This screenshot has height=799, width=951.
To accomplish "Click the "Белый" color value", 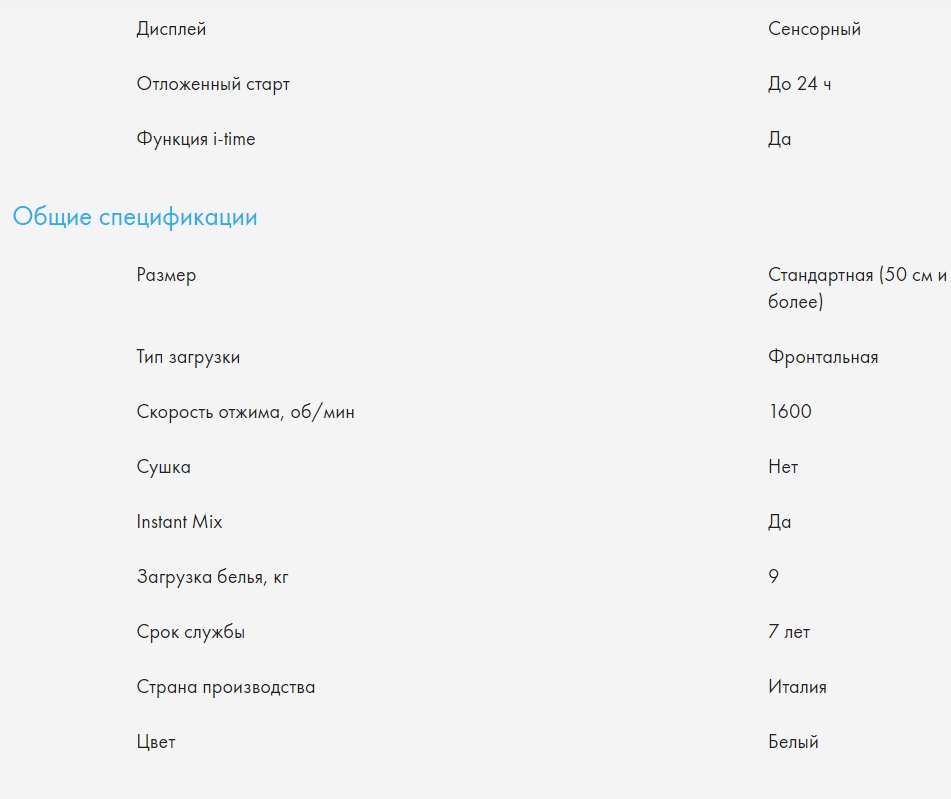I will click(793, 742).
